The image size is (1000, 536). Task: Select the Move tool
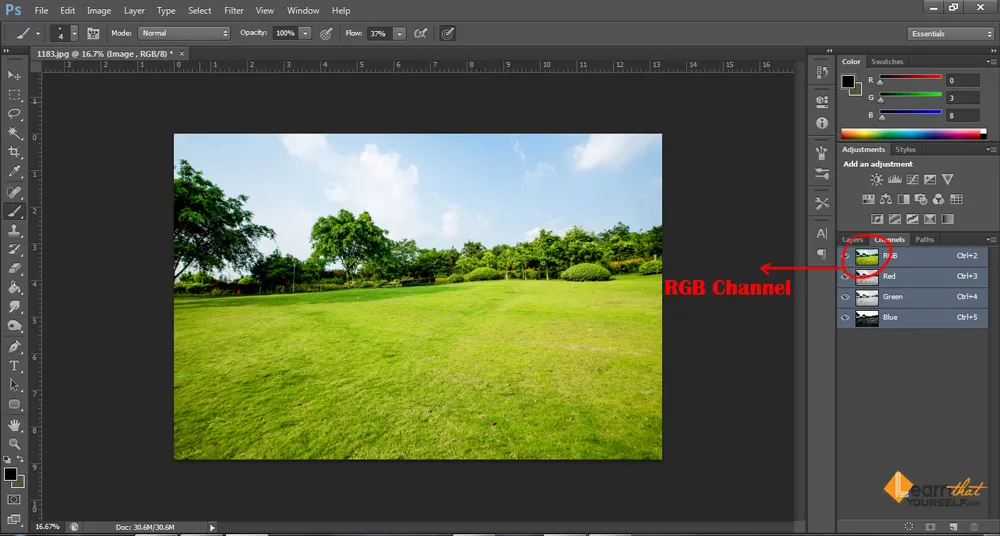14,76
